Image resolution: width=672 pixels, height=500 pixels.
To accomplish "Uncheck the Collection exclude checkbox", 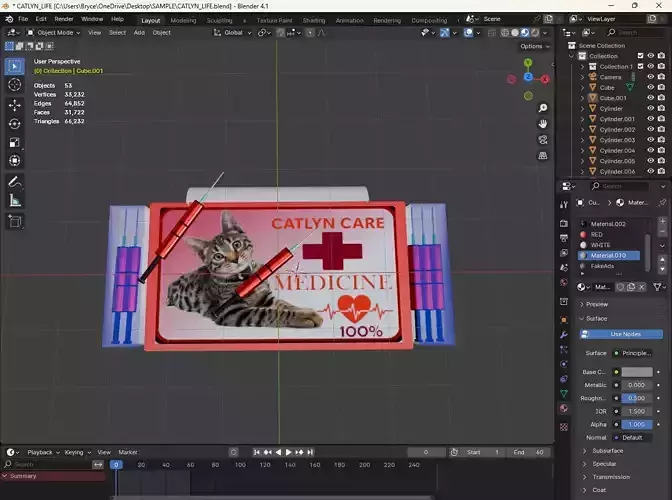I will coord(640,56).
